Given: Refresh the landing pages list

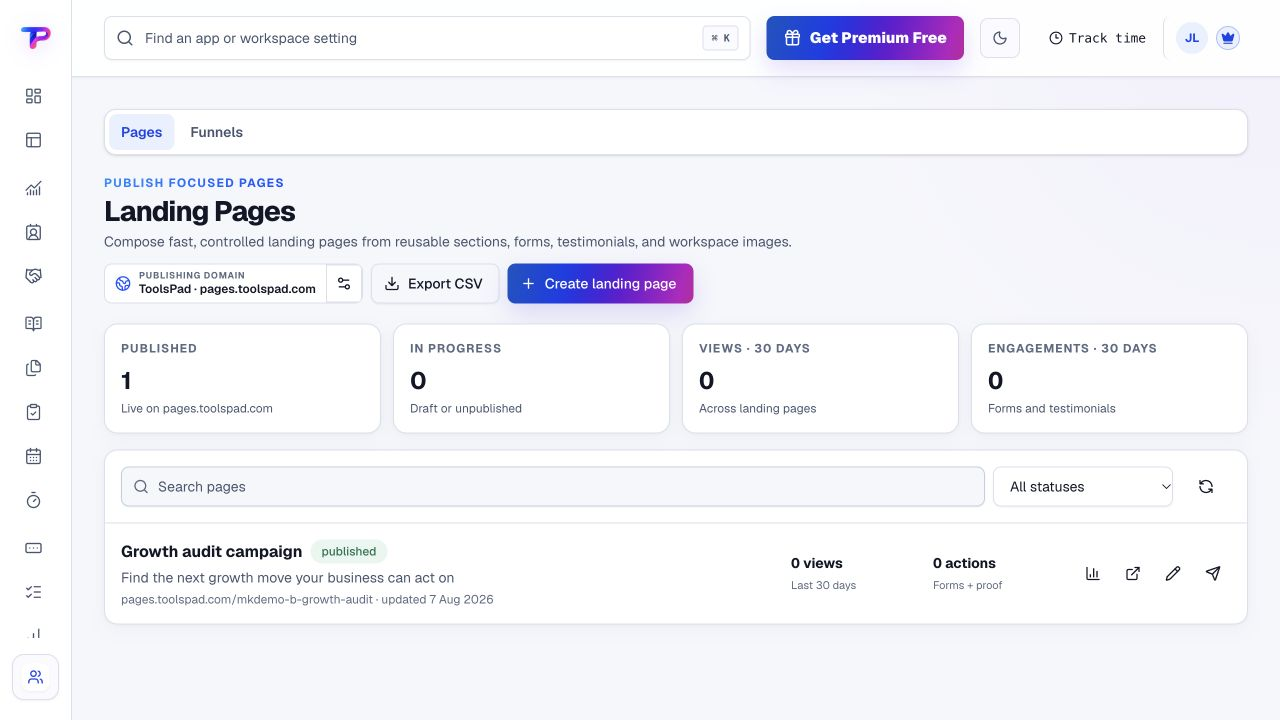Looking at the screenshot, I should (1206, 486).
